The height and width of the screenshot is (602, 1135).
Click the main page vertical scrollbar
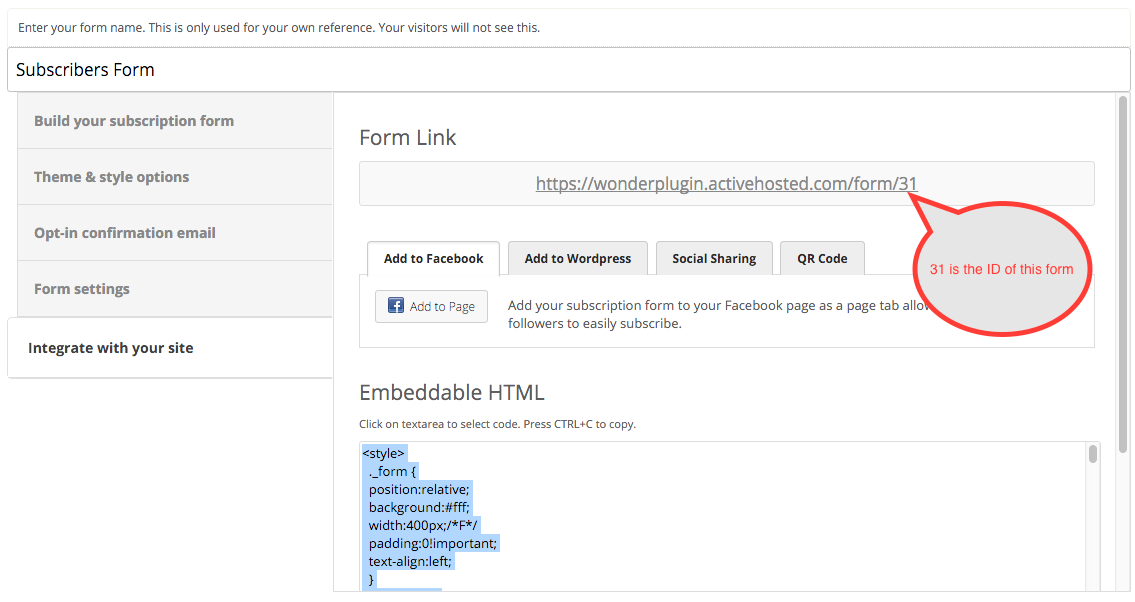pos(1123,270)
